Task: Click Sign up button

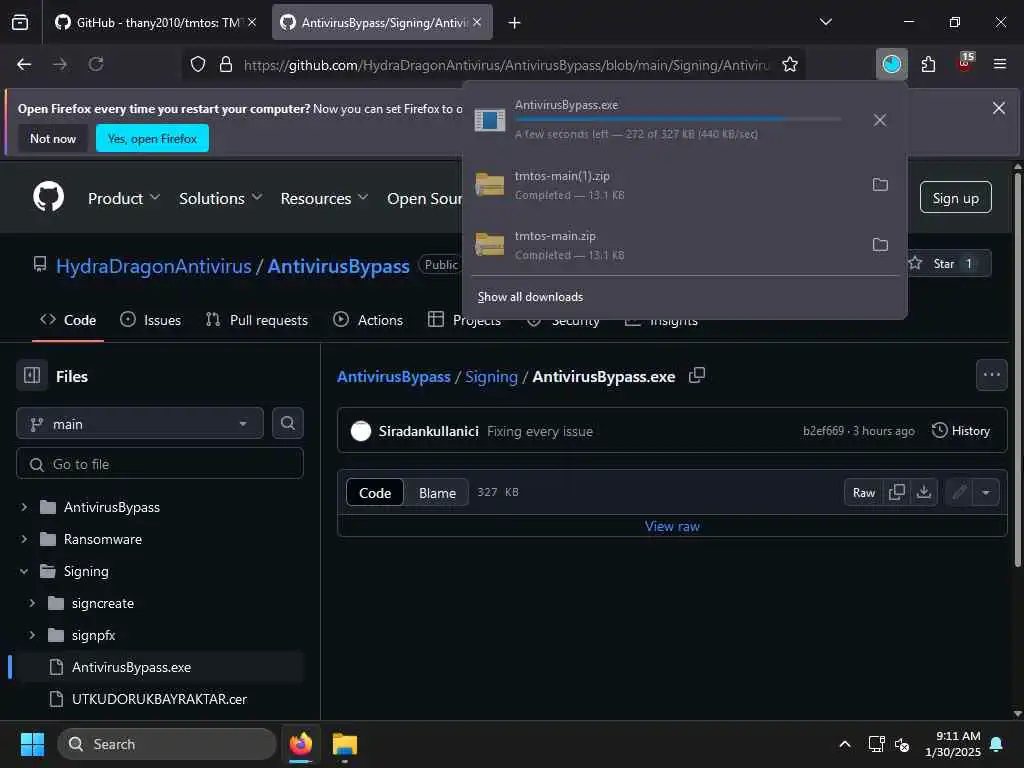Action: [x=955, y=198]
